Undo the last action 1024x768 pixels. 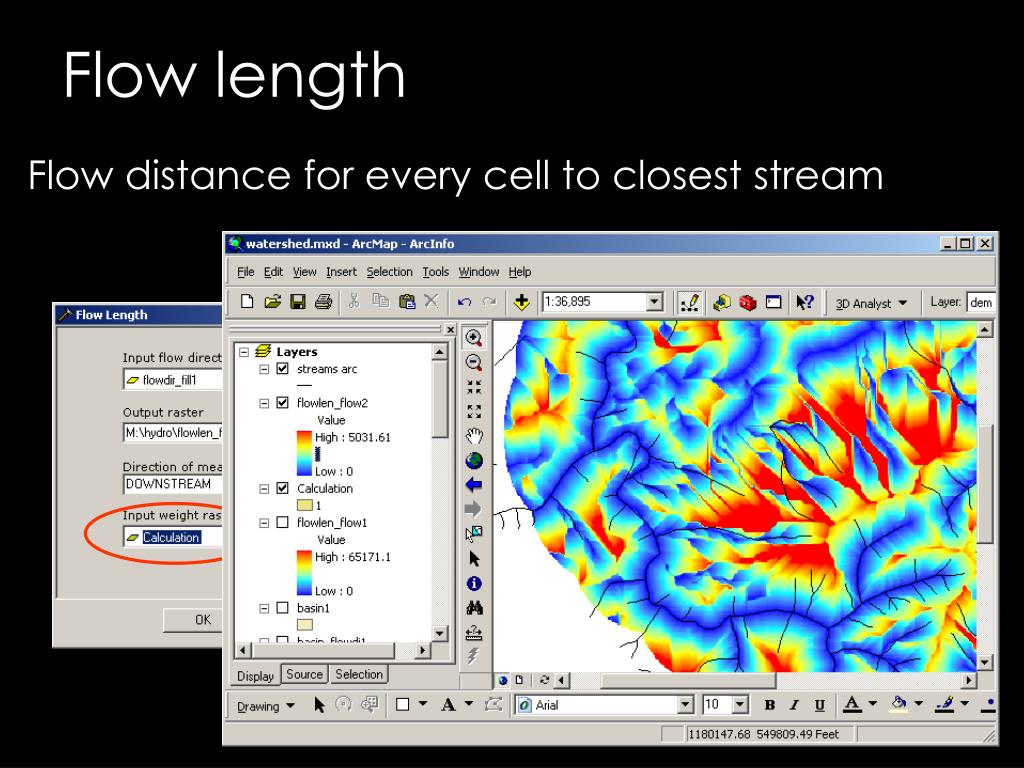point(464,302)
